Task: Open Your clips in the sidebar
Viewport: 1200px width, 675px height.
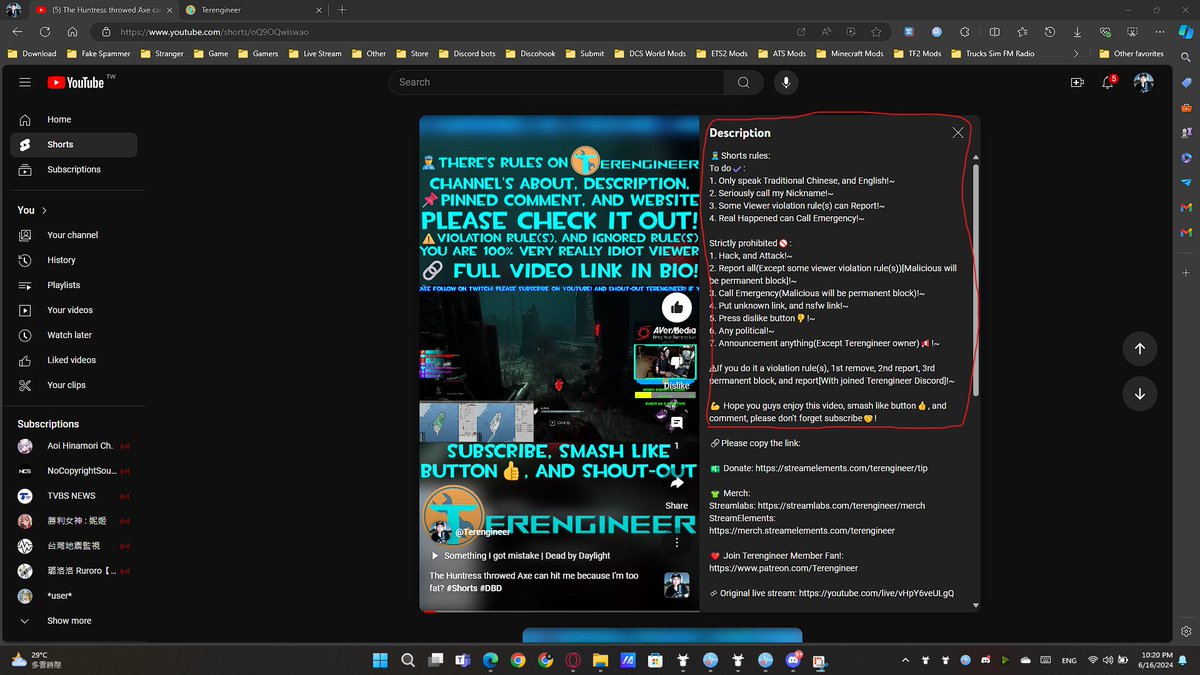Action: click(74, 385)
